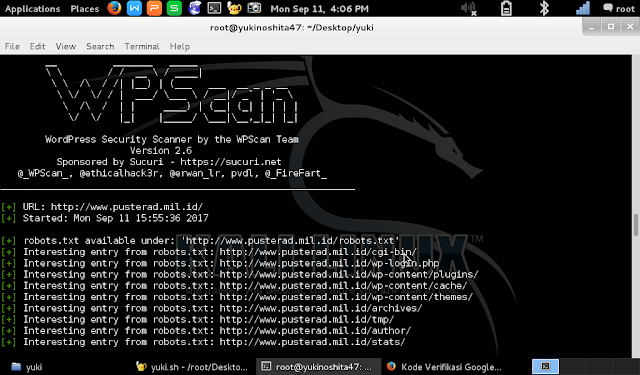Open the terminal View menu
Screen dimensions: 640x375
(x=66, y=47)
